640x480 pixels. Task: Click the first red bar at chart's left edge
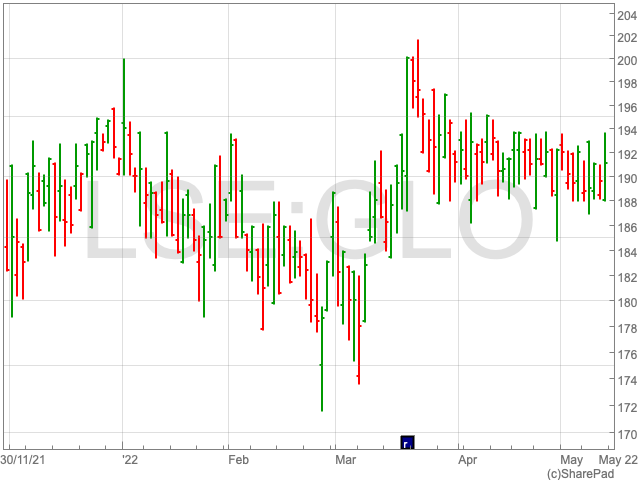[7, 225]
